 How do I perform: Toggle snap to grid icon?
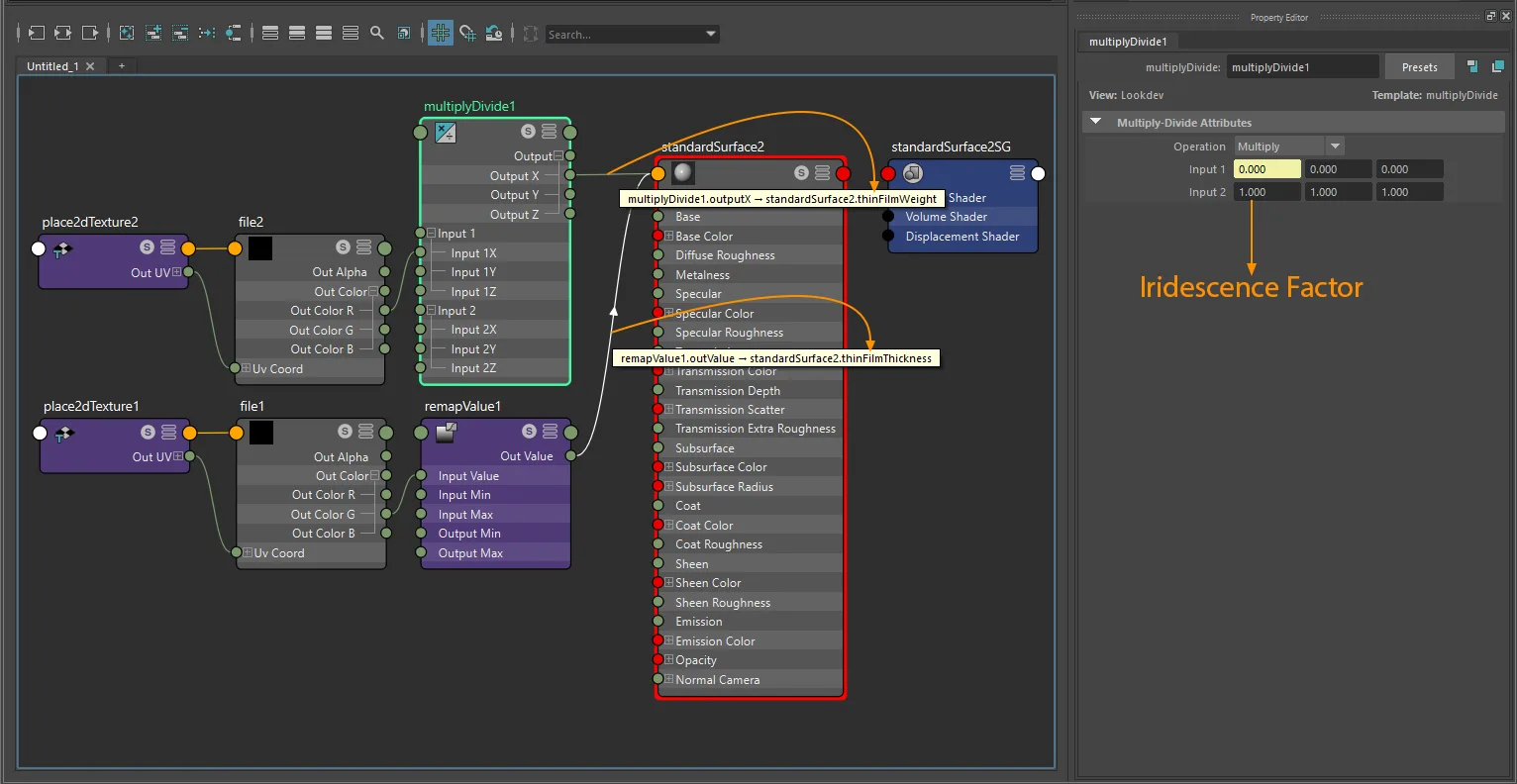tap(467, 33)
